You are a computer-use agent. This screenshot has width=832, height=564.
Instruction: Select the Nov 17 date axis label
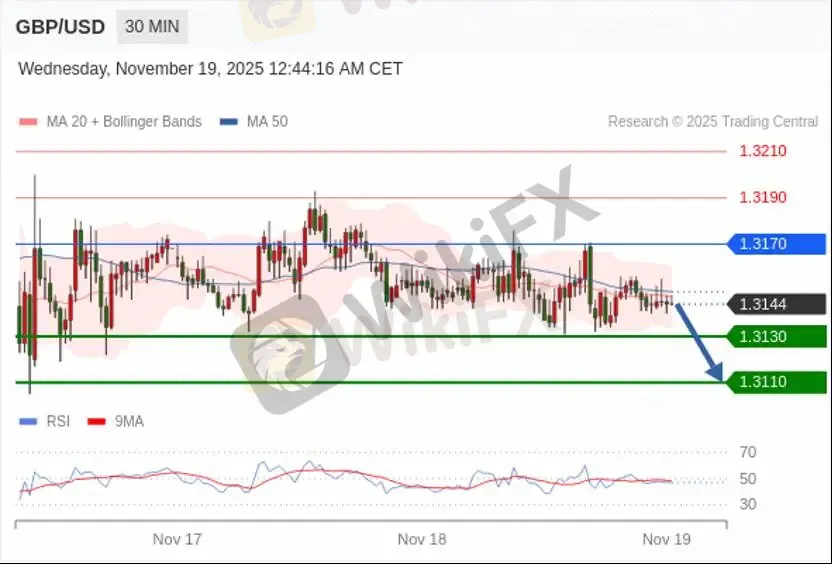point(177,539)
